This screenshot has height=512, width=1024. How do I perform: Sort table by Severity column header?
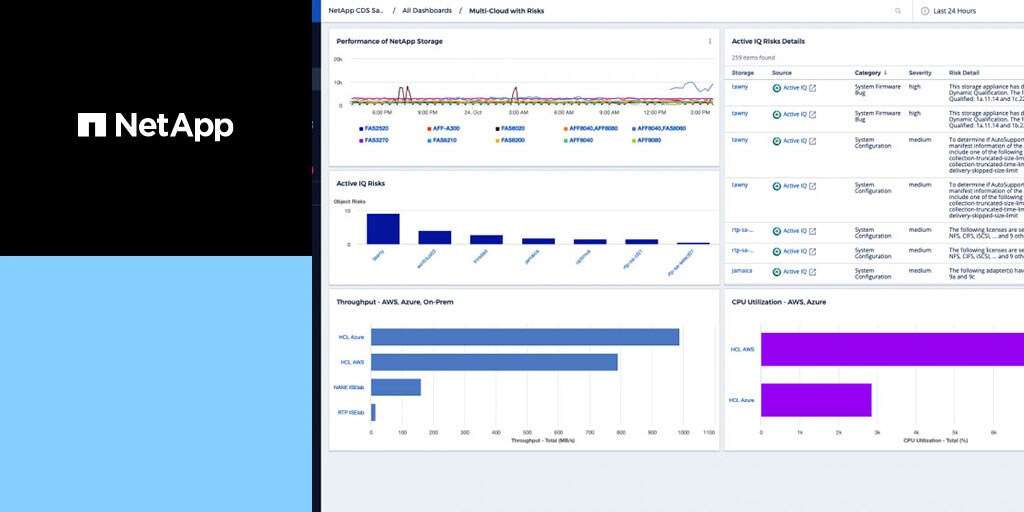tap(920, 73)
